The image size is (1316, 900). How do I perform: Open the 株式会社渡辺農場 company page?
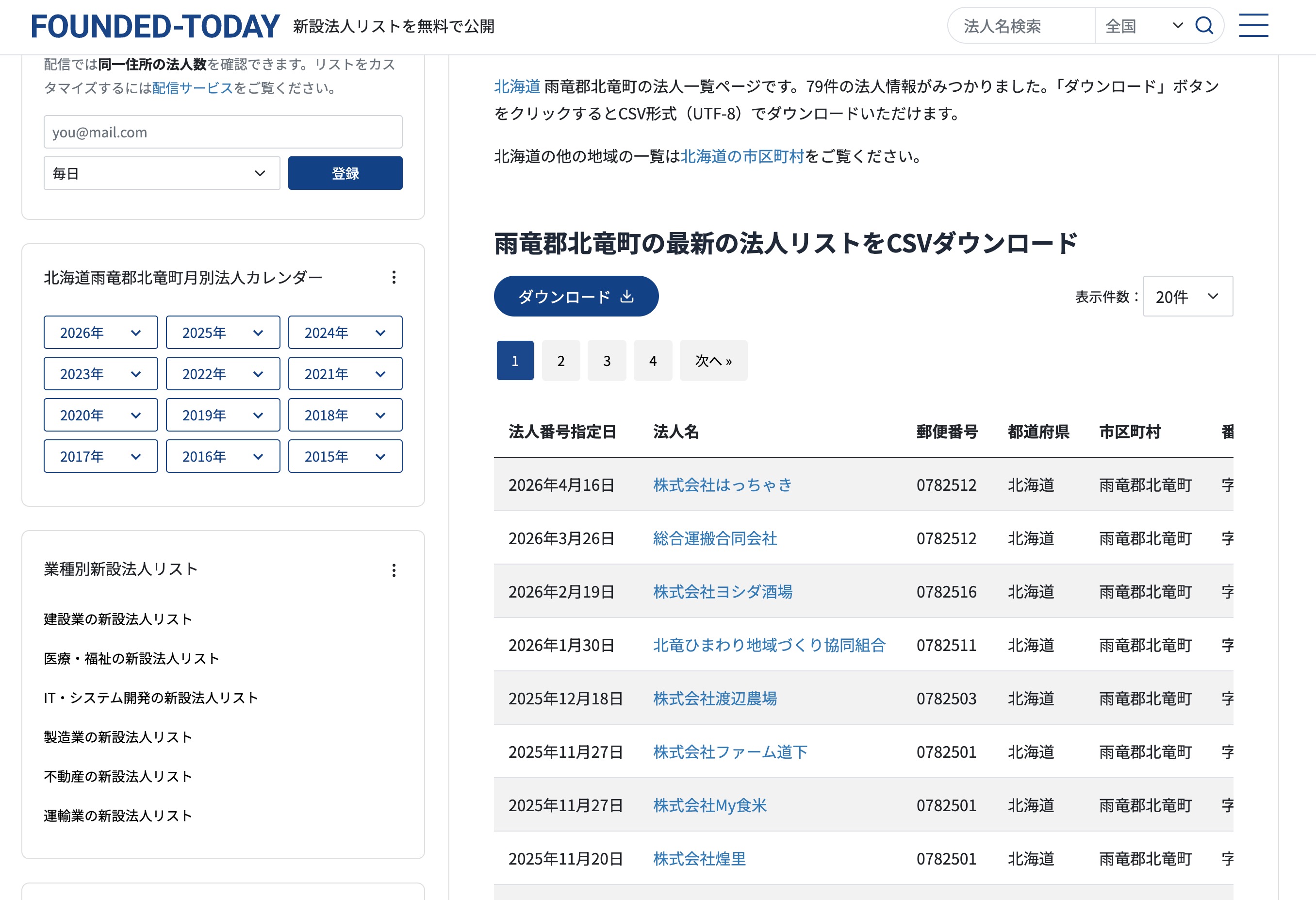(715, 699)
